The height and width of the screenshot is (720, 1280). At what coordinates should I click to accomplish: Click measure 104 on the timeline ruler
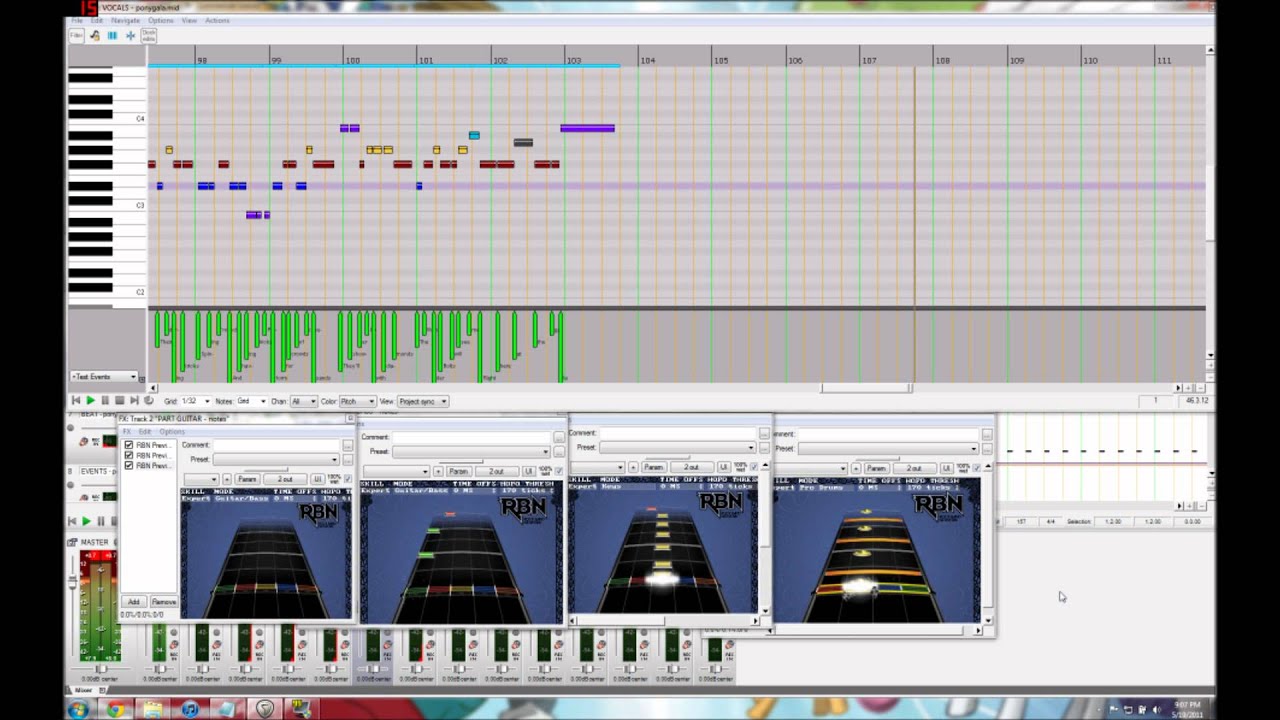pos(647,60)
